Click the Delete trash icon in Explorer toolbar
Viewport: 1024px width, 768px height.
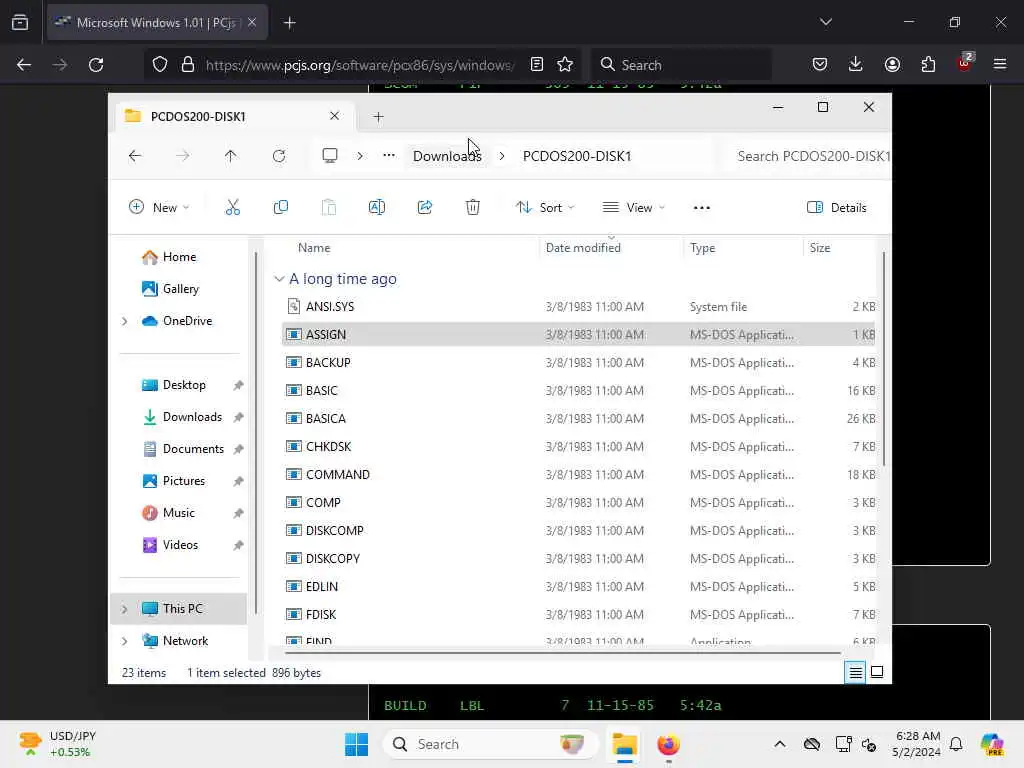point(473,208)
